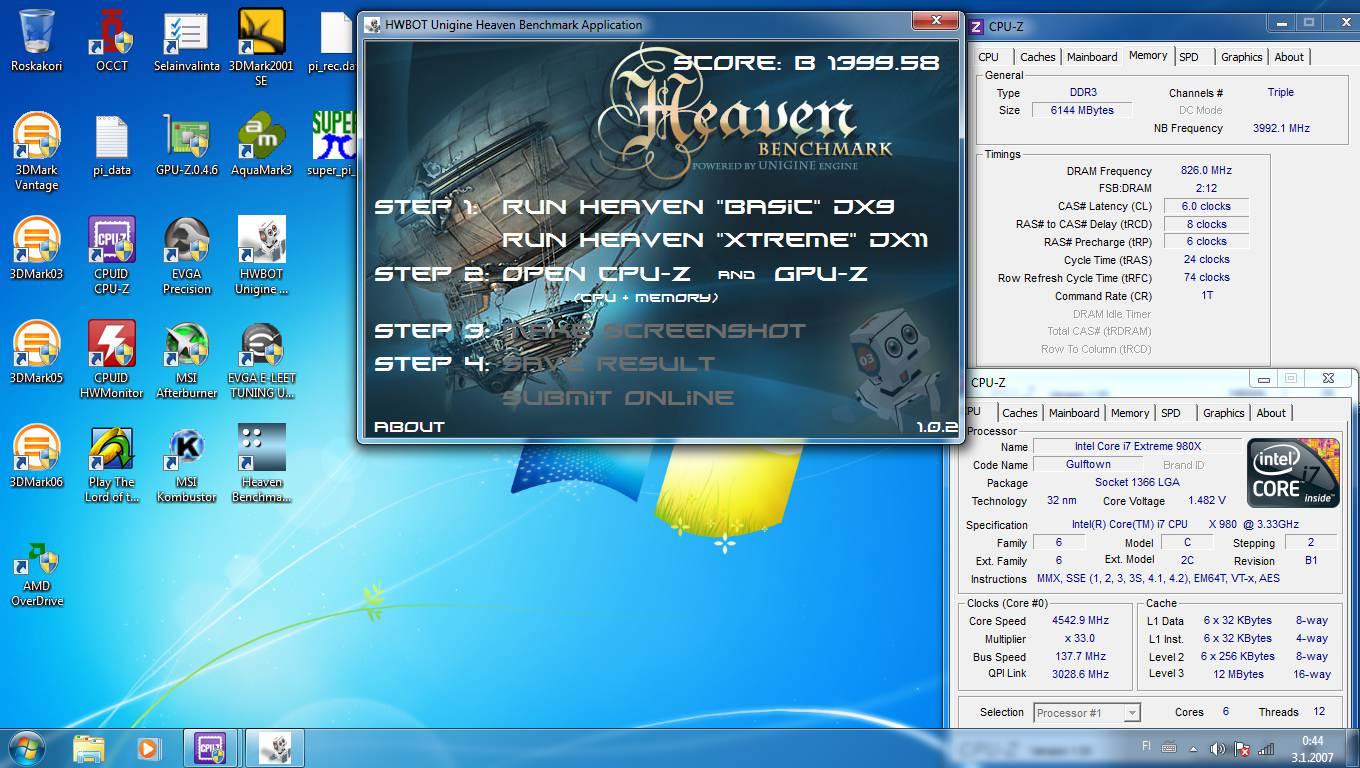
Task: Click Save Result in step 4
Action: 608,364
